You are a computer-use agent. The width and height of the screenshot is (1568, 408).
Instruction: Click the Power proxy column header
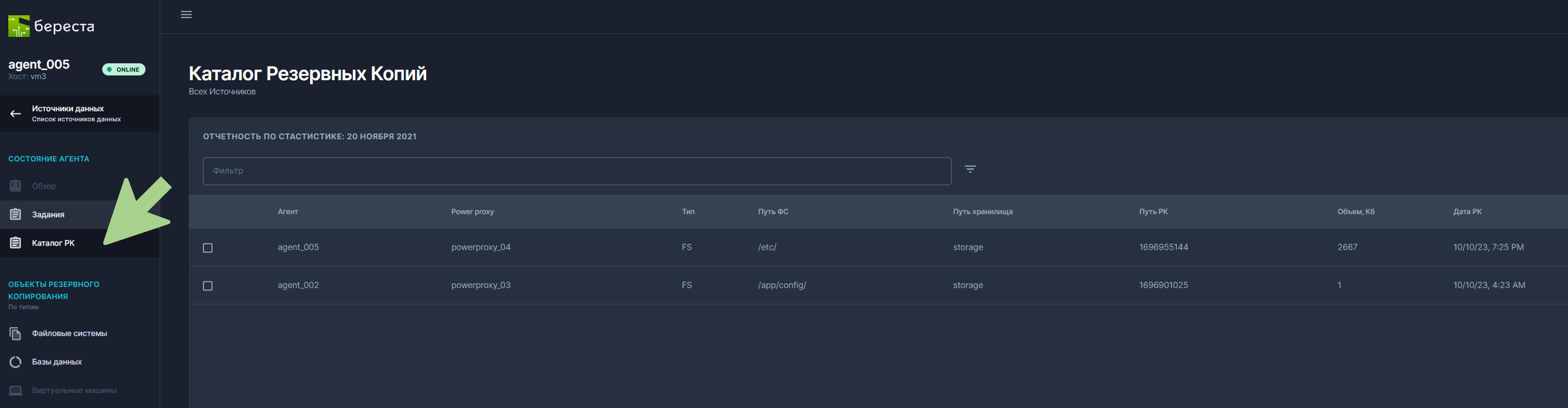pos(473,212)
